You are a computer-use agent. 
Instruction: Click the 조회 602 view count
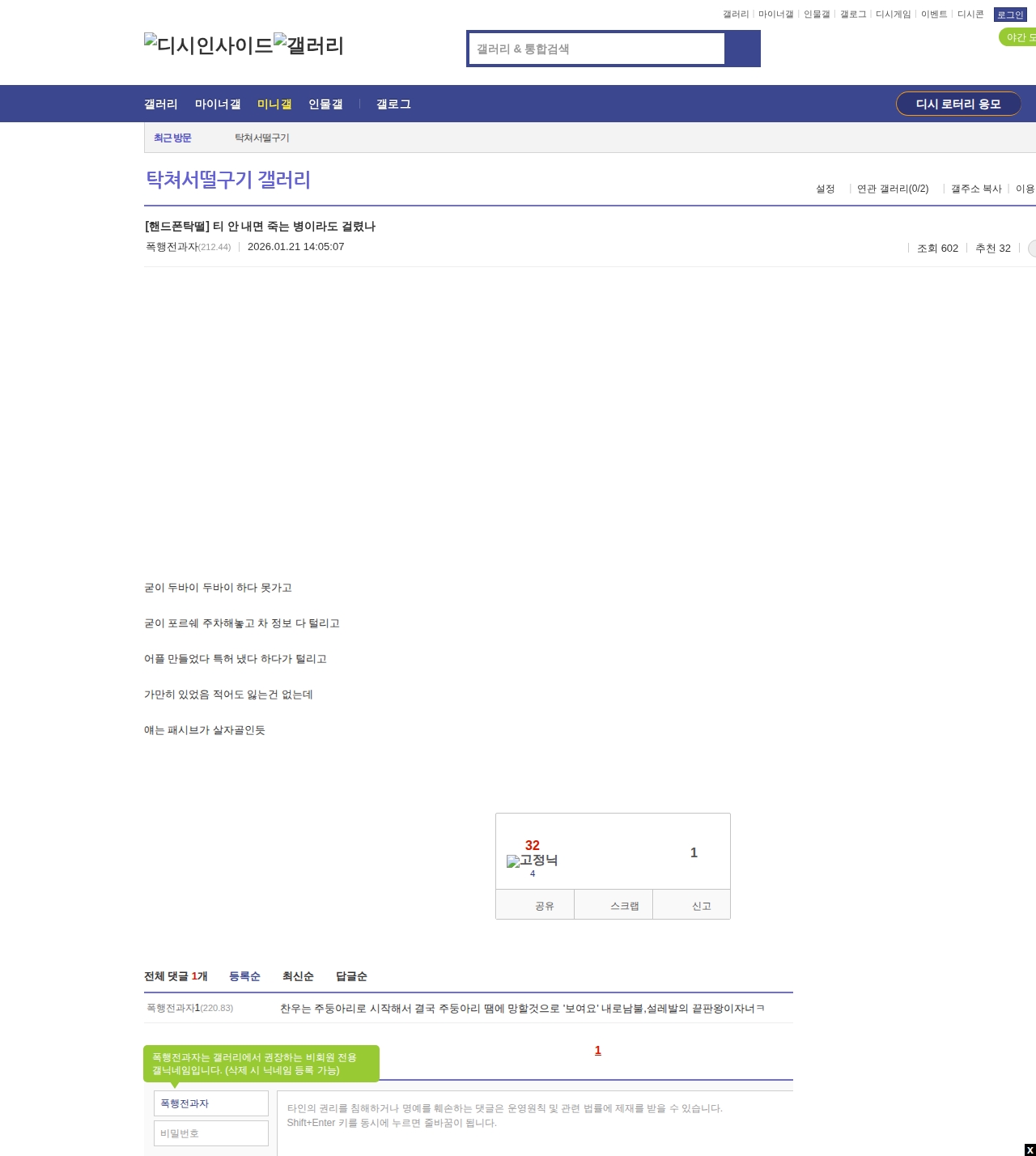point(937,248)
